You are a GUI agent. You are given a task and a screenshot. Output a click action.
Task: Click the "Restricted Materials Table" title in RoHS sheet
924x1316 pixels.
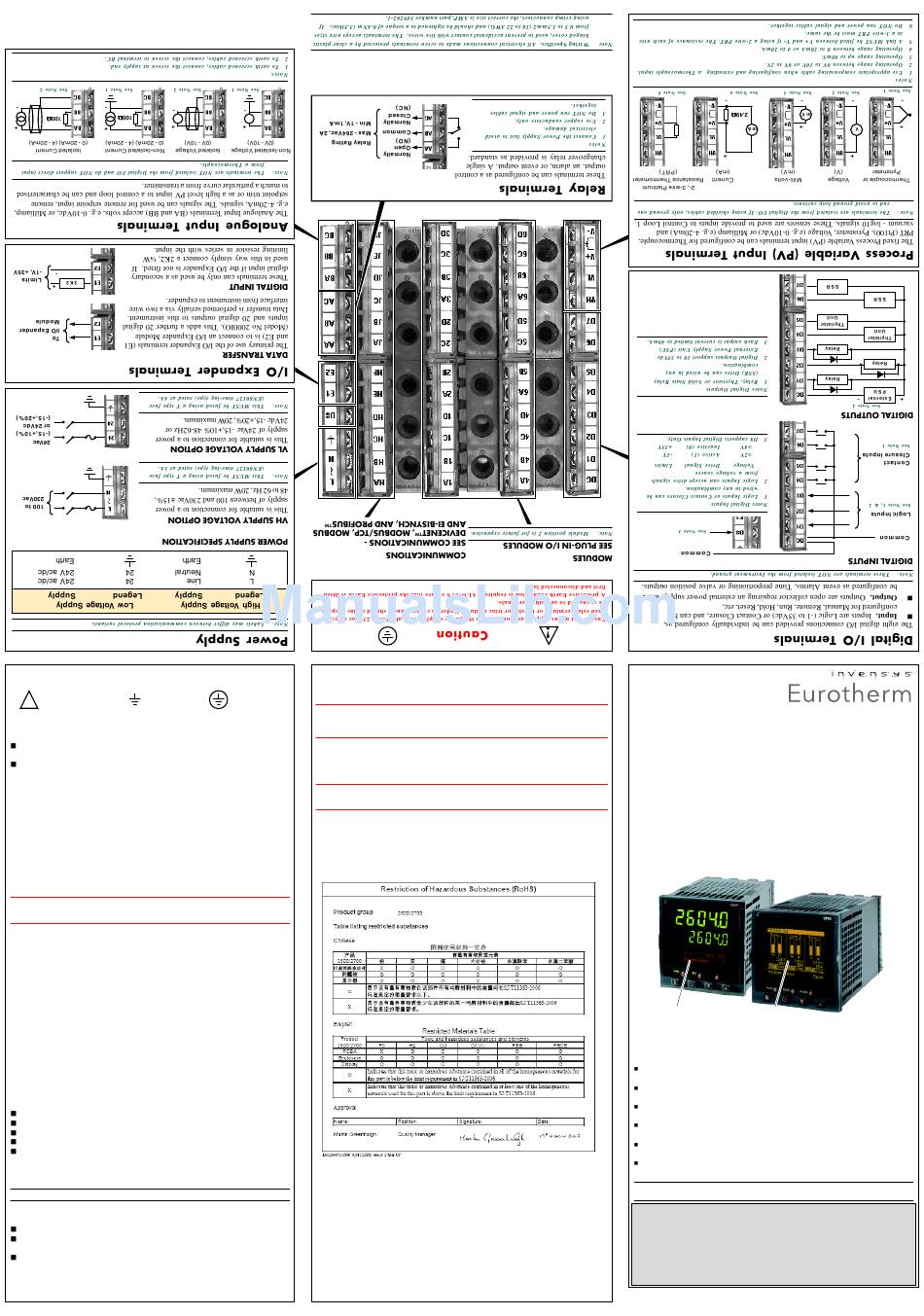458,1031
